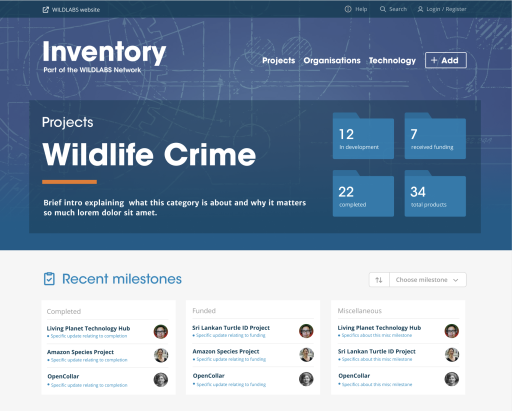Go to WILDLABS website link
This screenshot has height=411, width=512.
point(76,10)
